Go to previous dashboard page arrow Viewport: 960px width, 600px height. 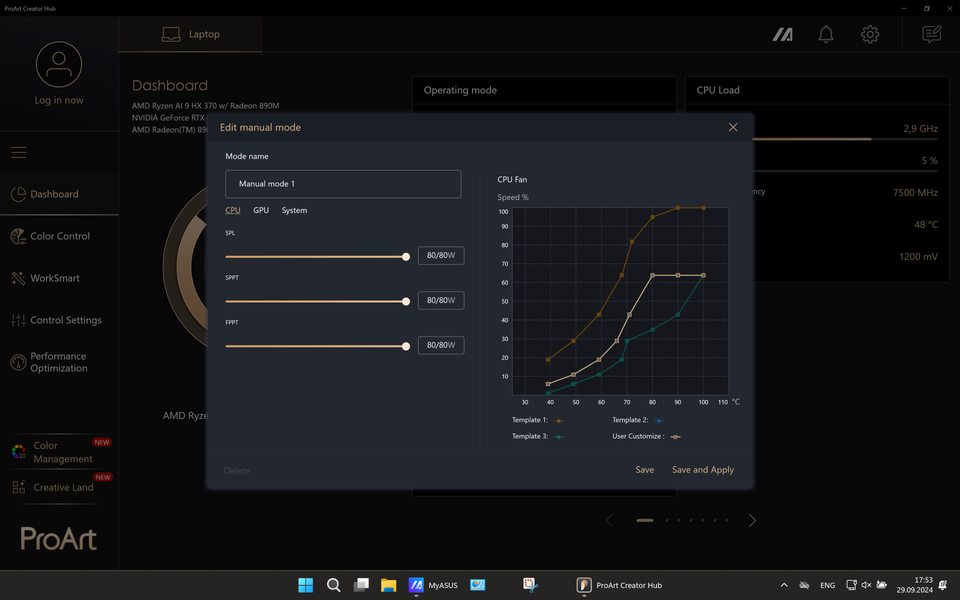[x=609, y=520]
